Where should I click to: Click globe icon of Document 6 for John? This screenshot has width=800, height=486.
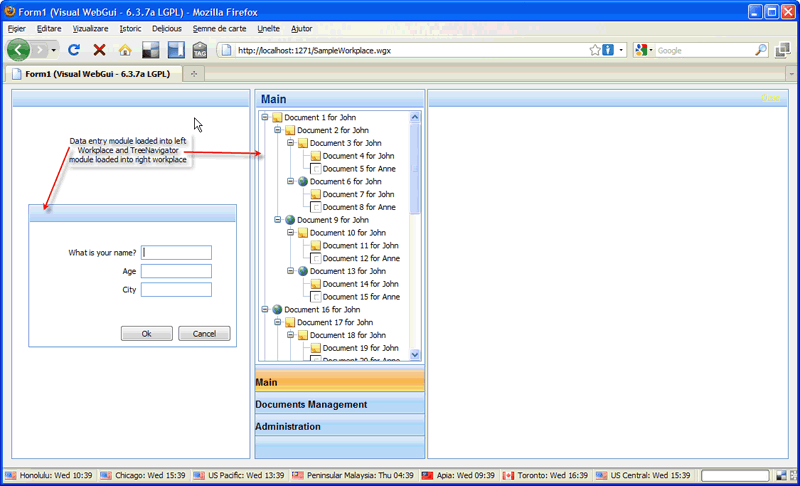(303, 181)
